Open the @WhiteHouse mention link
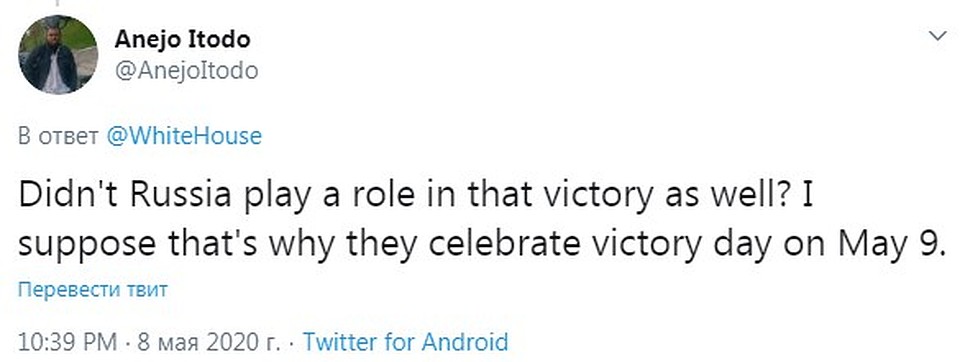This screenshot has width=960, height=362. pyautogui.click(x=184, y=135)
